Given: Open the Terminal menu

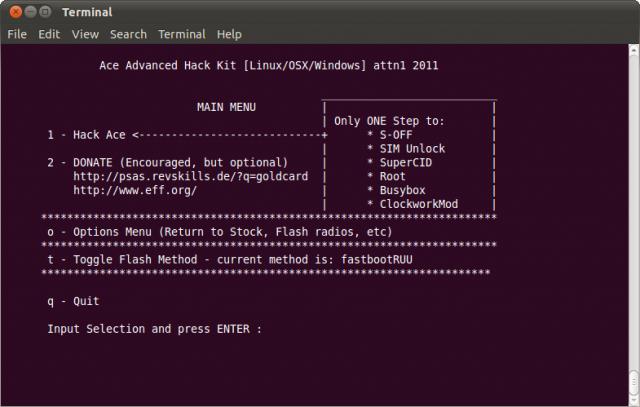Looking at the screenshot, I should tap(182, 34).
